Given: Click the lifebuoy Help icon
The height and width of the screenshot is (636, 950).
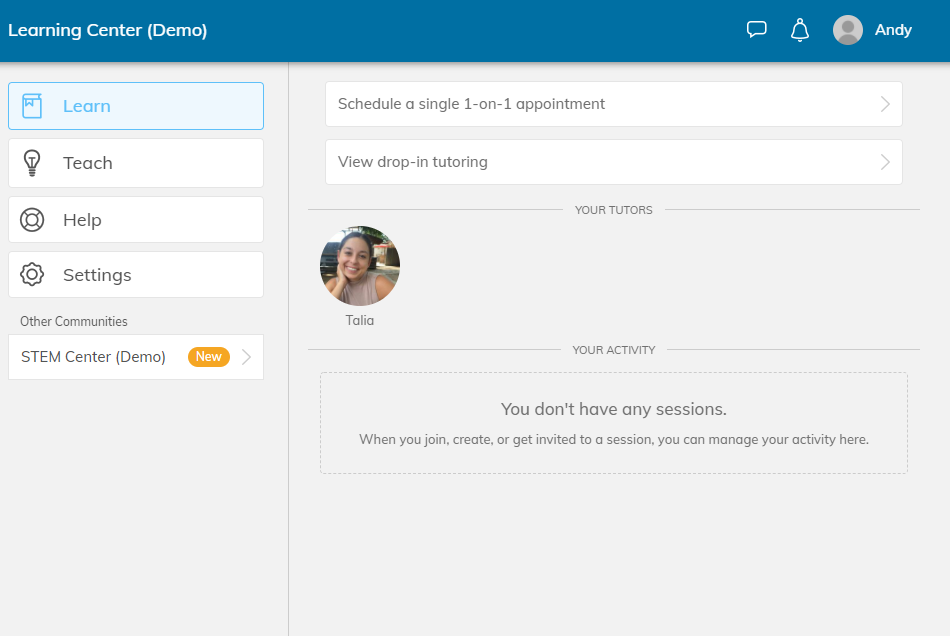Looking at the screenshot, I should click(32, 220).
